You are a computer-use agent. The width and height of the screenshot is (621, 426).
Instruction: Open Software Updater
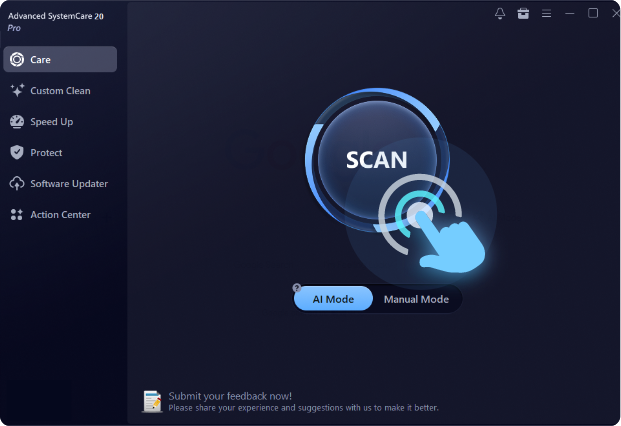tap(60, 184)
